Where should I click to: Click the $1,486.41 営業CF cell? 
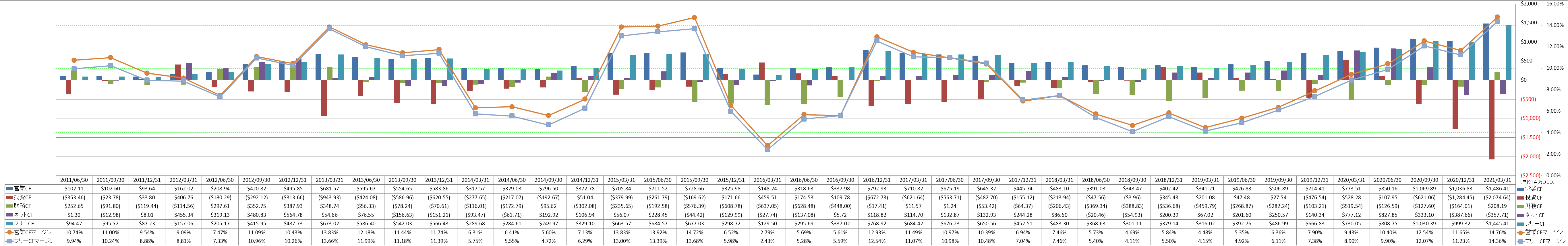[1498, 189]
